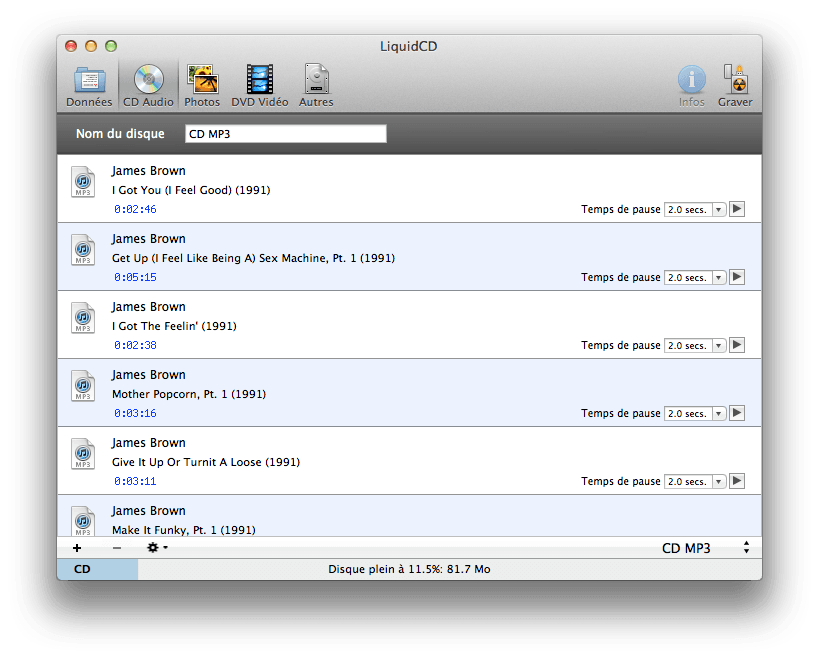Preview Get Up with its play button
The image size is (819, 659).
737,277
